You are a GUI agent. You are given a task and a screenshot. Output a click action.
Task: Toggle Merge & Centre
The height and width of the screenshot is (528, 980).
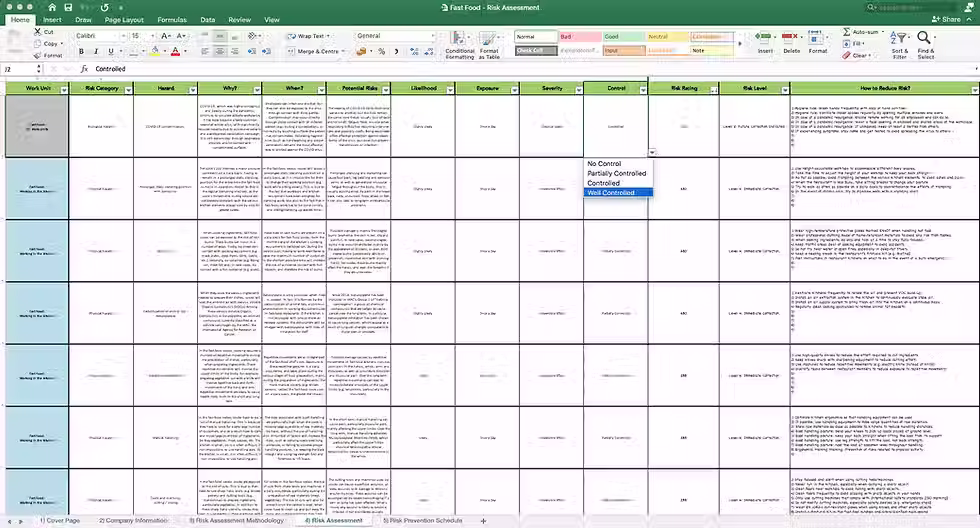point(316,51)
